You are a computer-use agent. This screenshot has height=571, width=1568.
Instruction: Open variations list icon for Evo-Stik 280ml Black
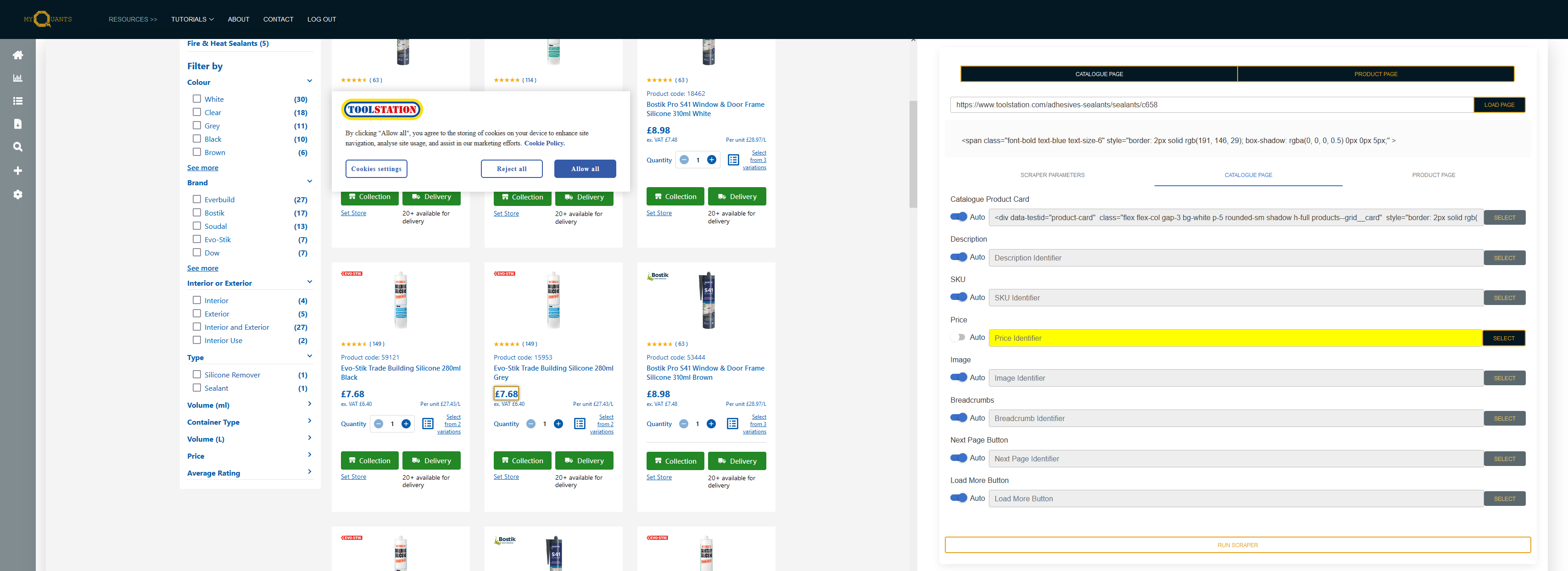click(428, 424)
